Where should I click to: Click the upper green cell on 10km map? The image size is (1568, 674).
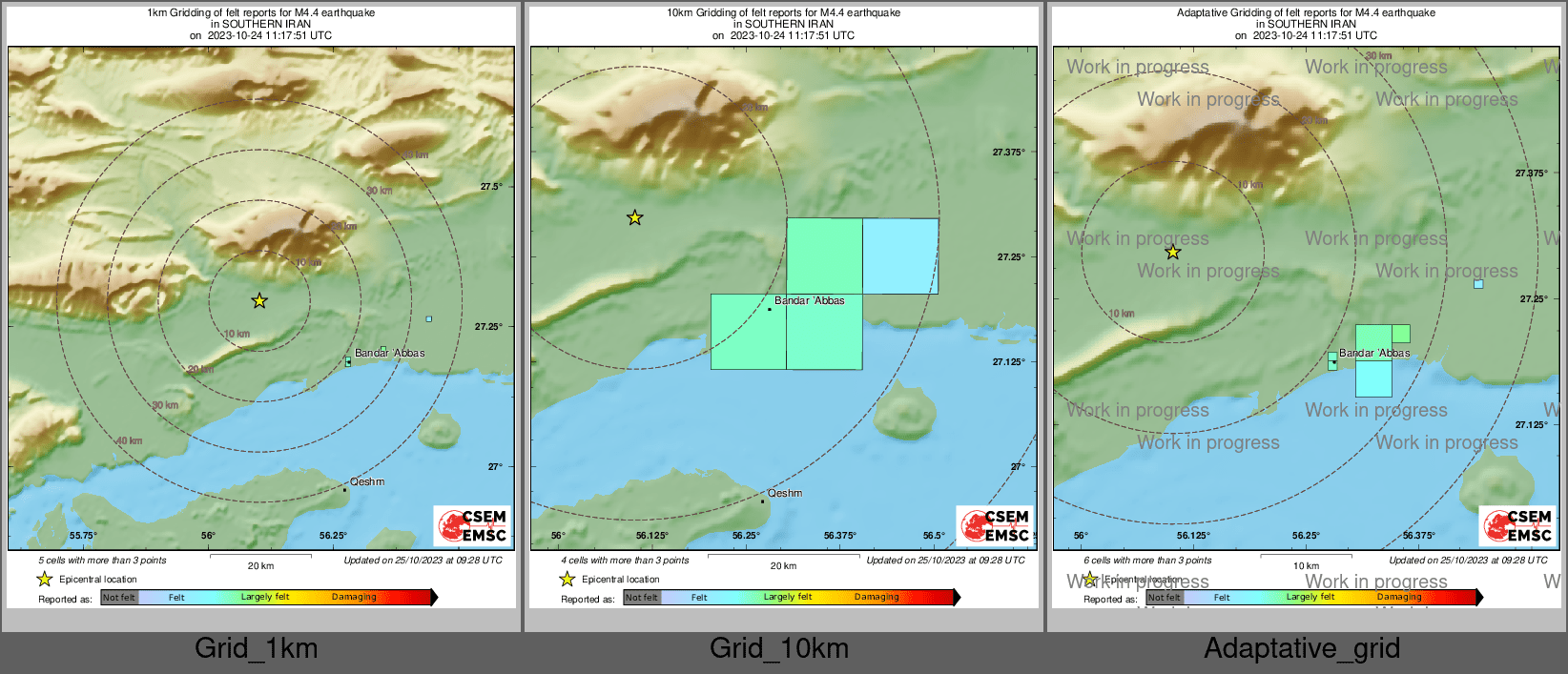[825, 255]
